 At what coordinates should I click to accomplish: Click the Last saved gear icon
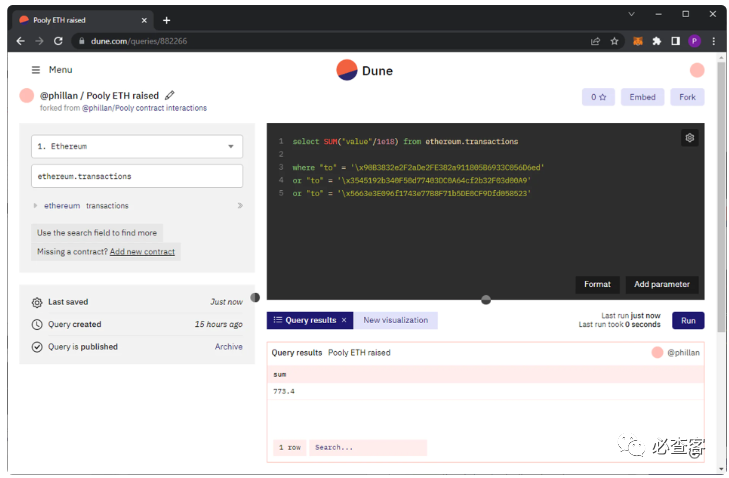[37, 302]
